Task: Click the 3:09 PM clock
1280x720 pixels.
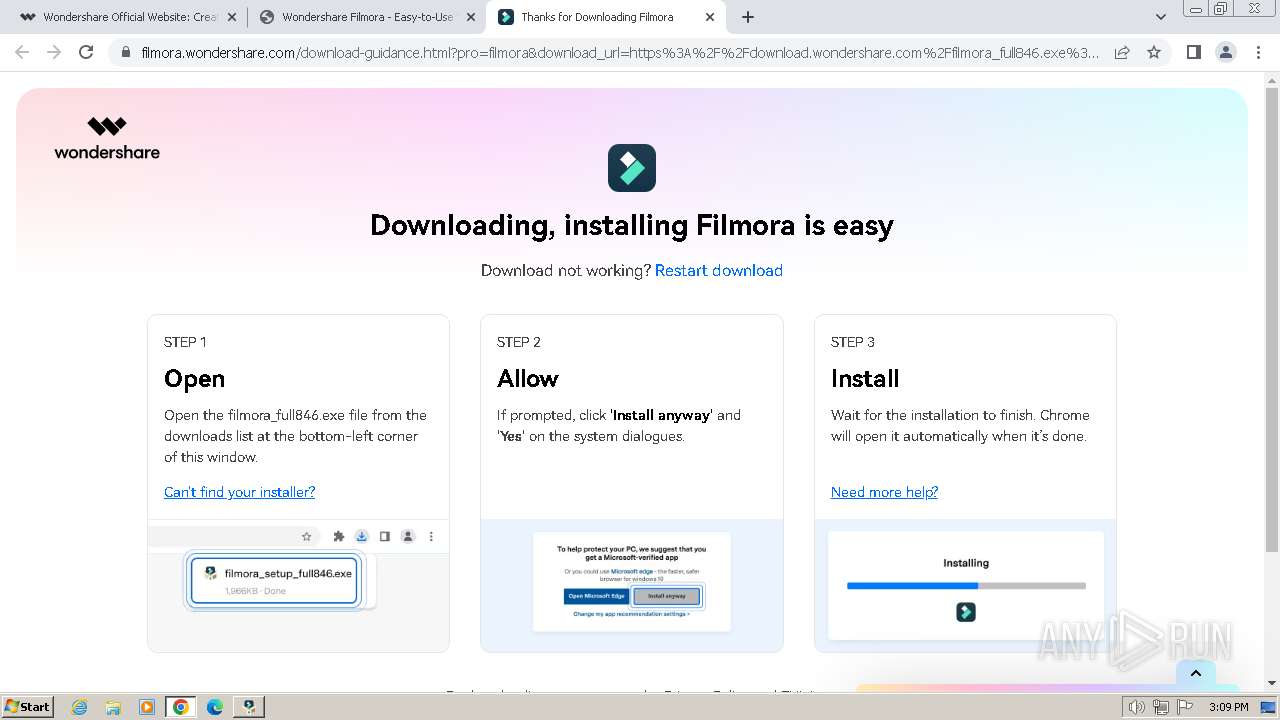Action: click(1228, 707)
